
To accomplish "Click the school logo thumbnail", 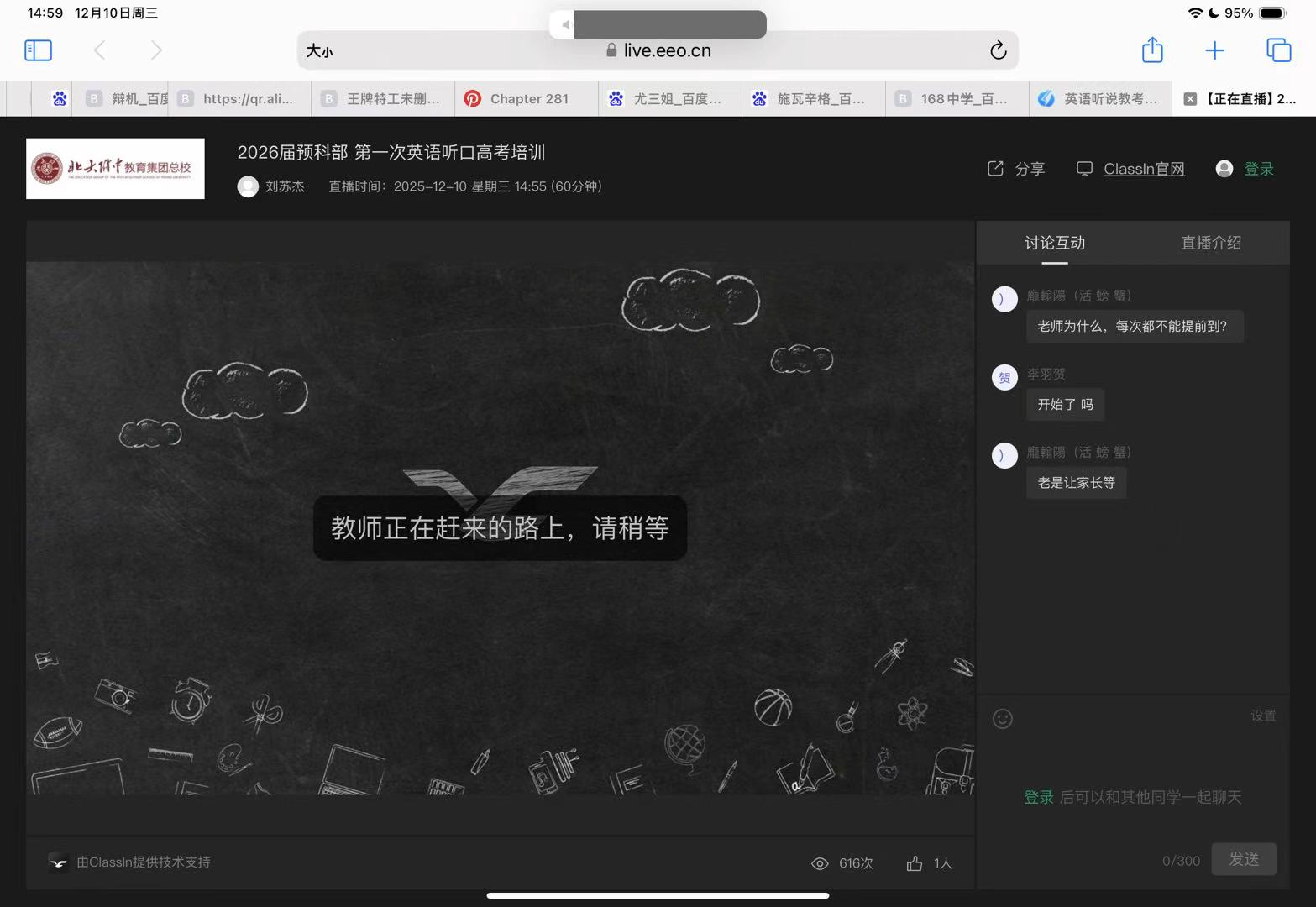I will click(x=115, y=169).
